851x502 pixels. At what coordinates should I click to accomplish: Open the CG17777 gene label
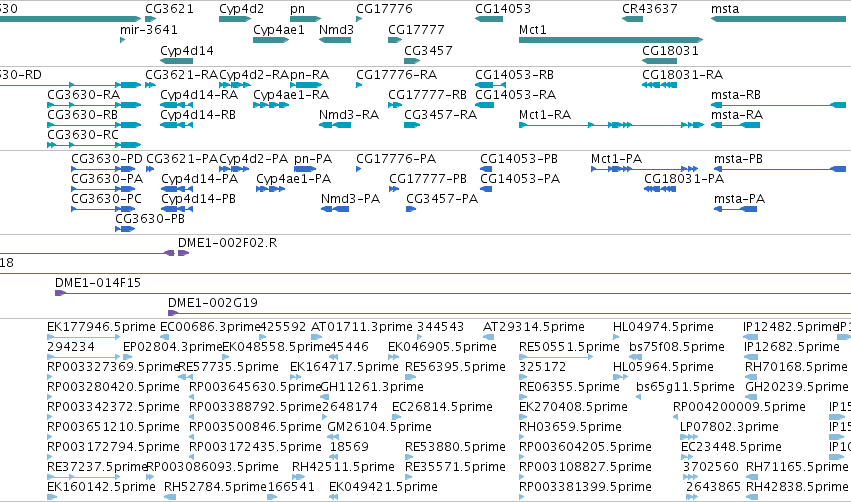pyautogui.click(x=416, y=29)
